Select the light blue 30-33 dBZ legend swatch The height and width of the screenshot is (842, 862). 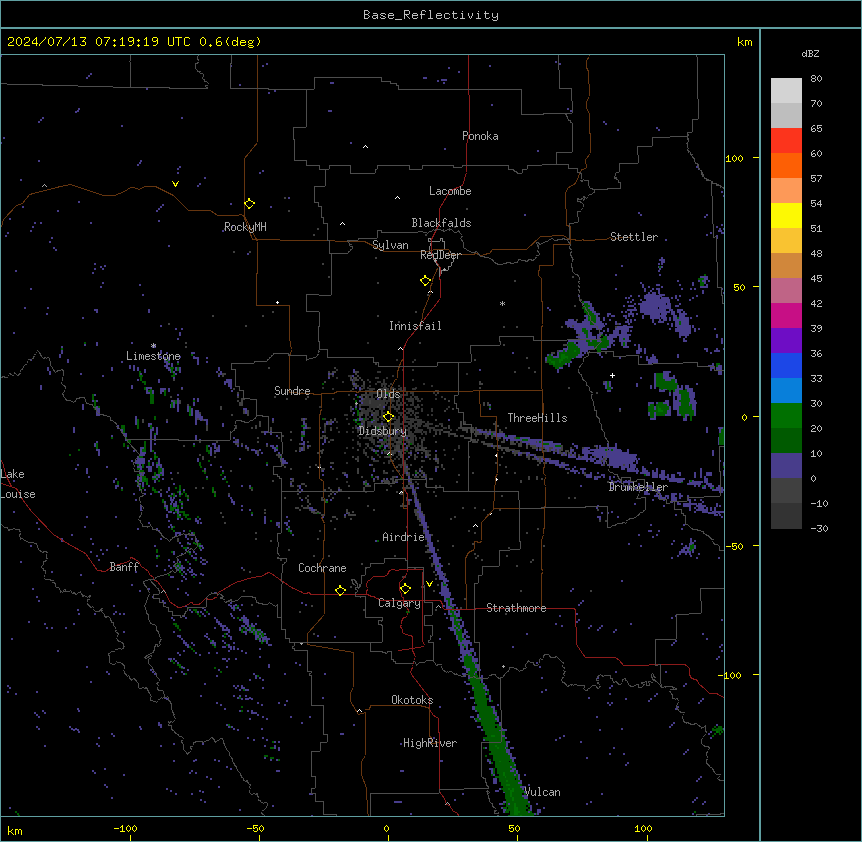coord(786,391)
